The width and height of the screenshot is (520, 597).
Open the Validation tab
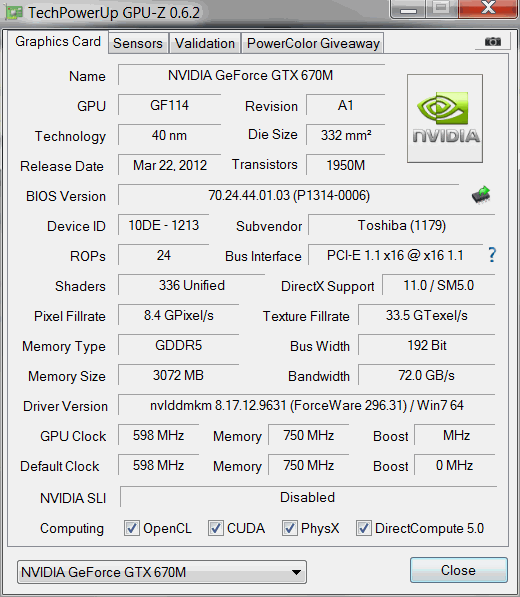pos(205,43)
